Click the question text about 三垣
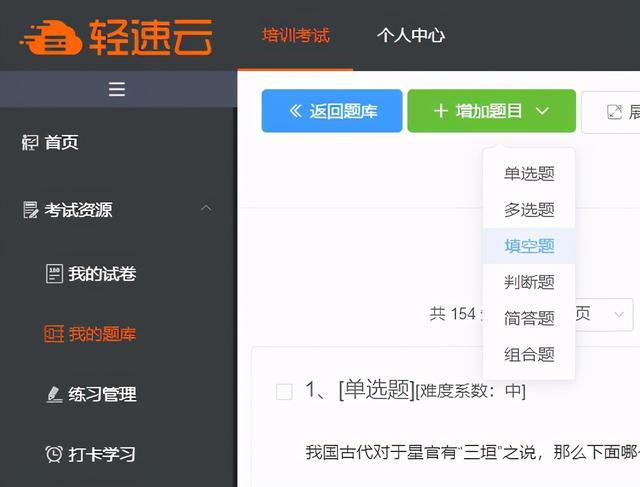The image size is (640, 487). tap(473, 452)
